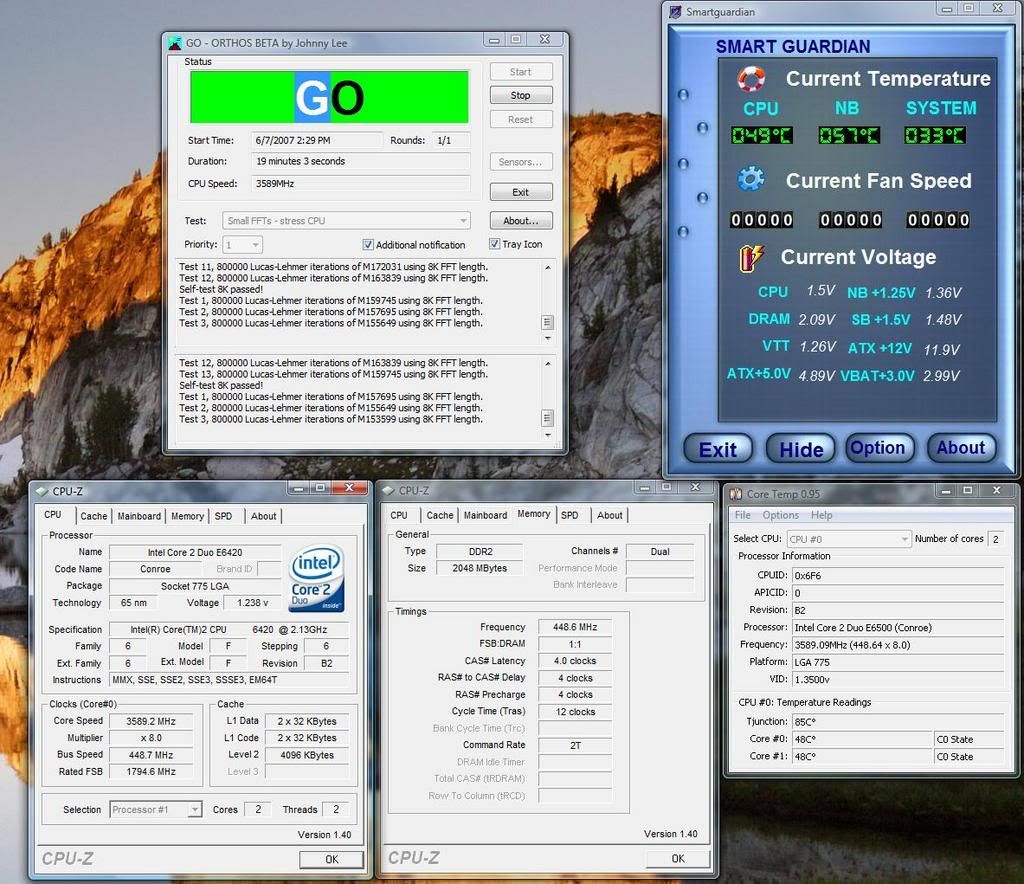Viewport: 1024px width, 884px height.
Task: Click the lightning Current Voltage icon
Action: (x=751, y=257)
